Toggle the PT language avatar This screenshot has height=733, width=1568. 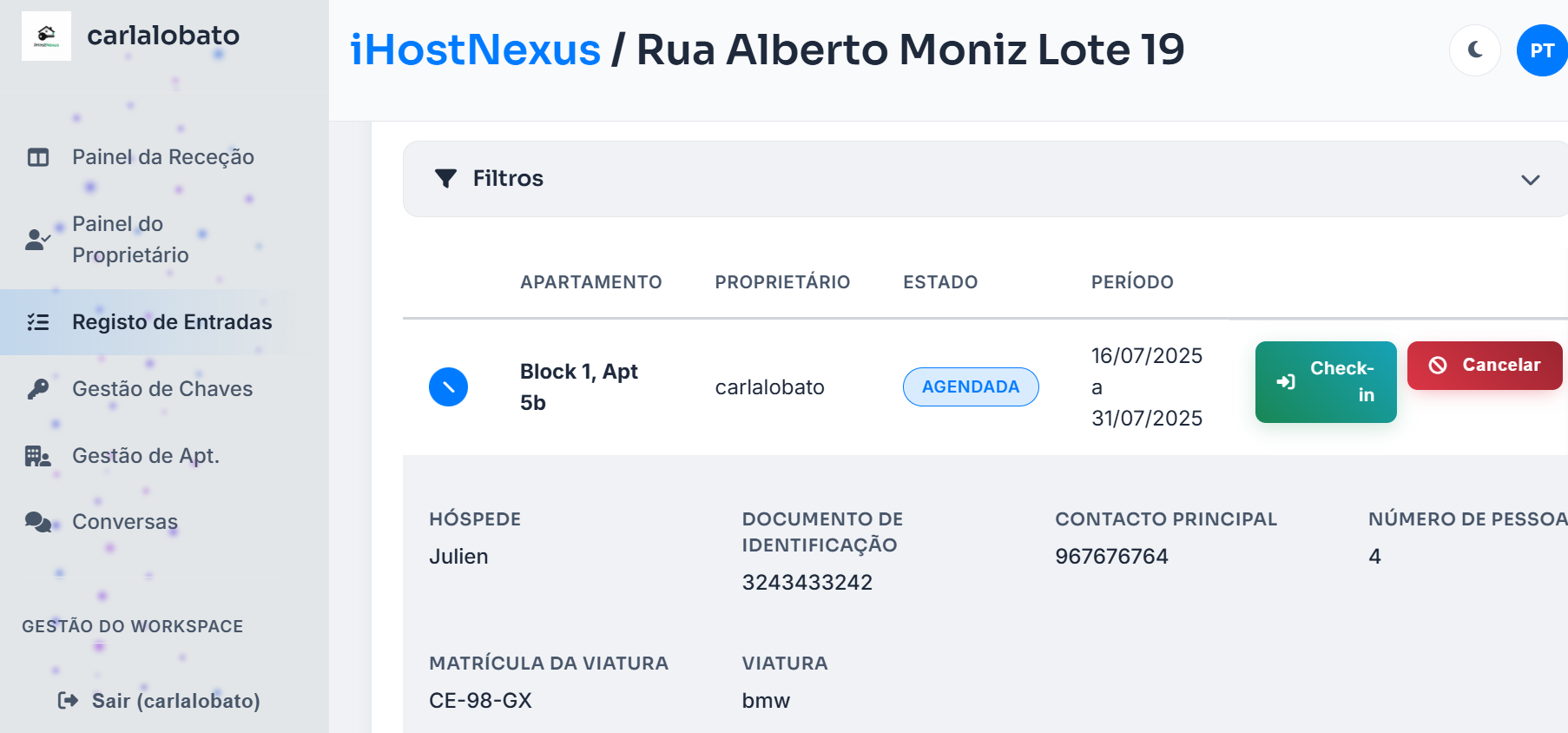point(1541,50)
